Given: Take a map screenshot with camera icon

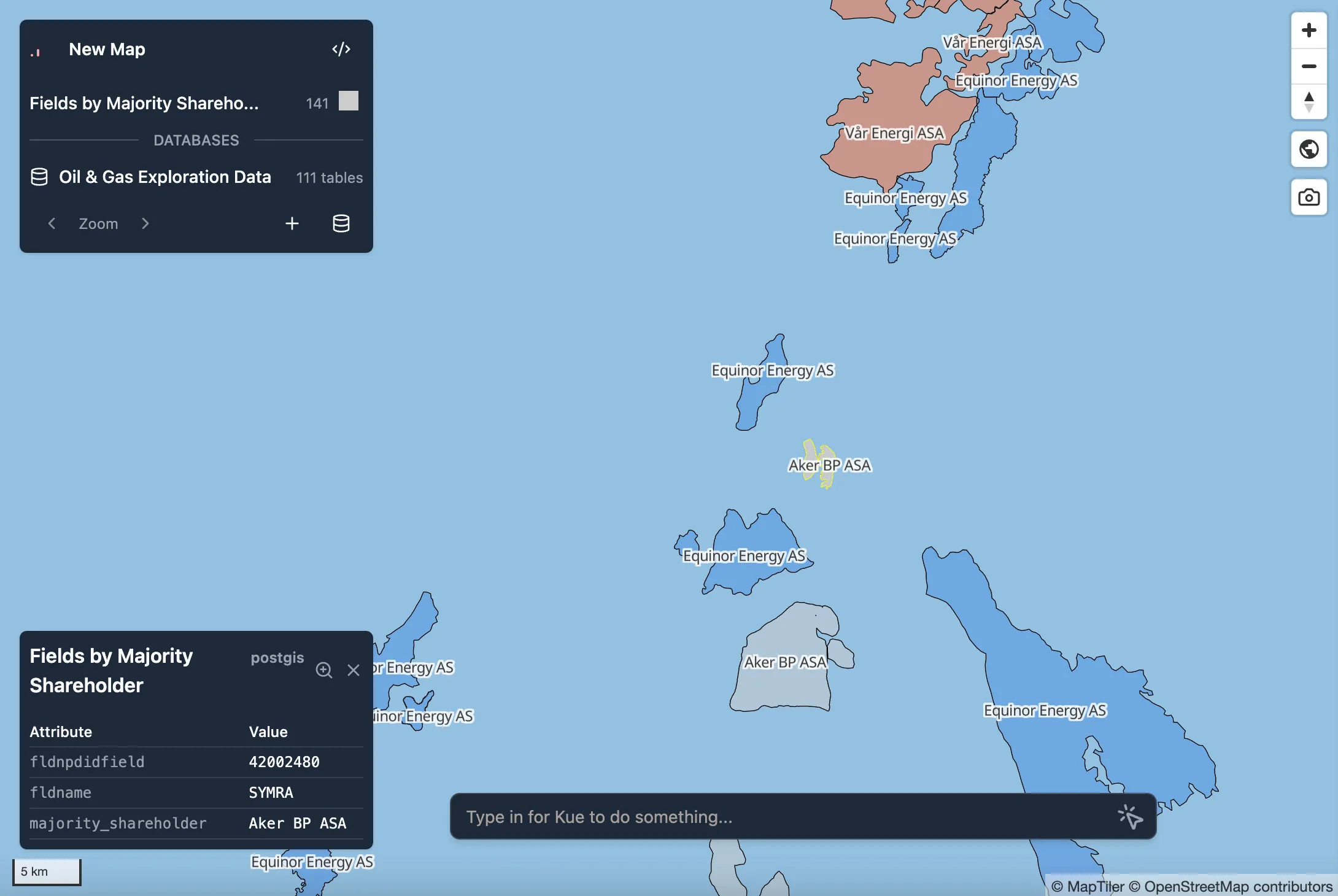Looking at the screenshot, I should coord(1309,198).
